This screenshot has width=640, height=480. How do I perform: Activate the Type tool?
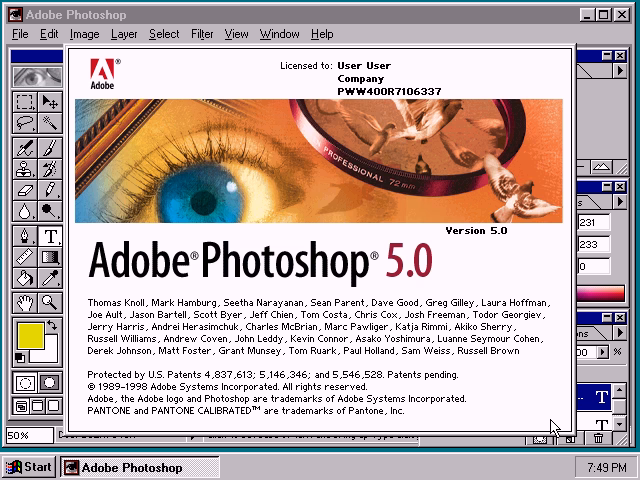coord(49,236)
